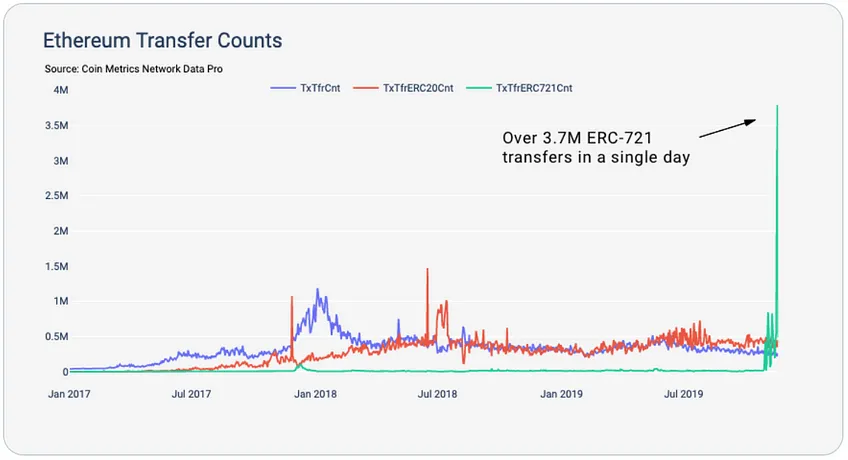
Task: Click the Jul 2018 x-axis label
Action: point(438,394)
